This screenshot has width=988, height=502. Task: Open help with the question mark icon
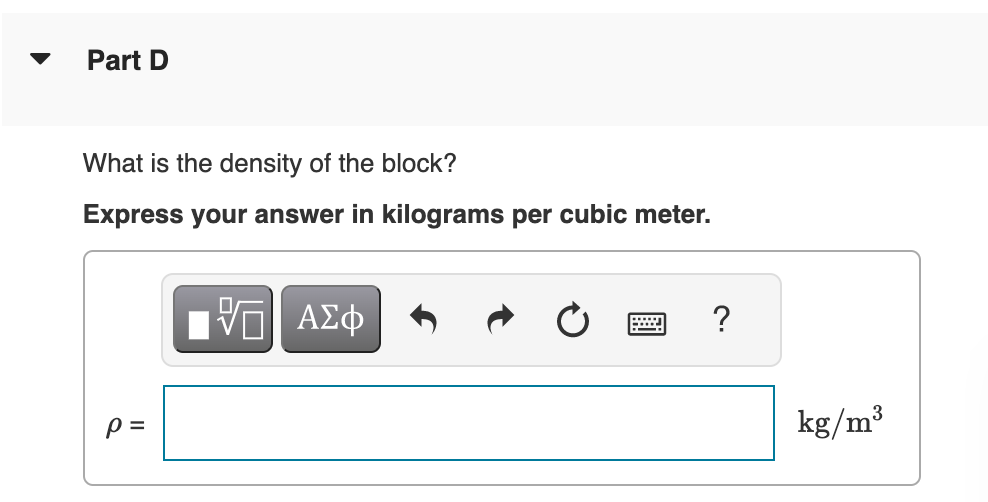click(721, 319)
